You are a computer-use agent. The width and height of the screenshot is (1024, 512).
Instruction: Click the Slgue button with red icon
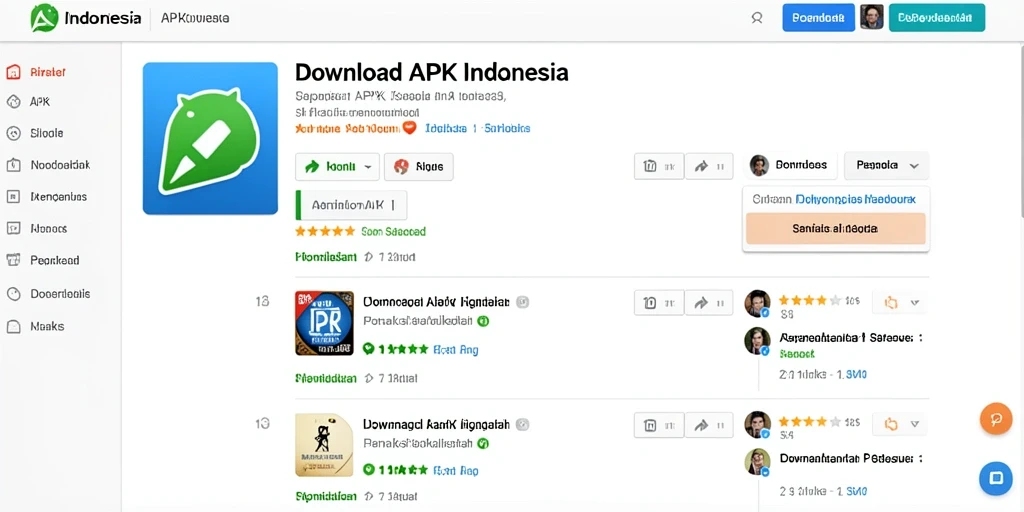pyautogui.click(x=419, y=167)
